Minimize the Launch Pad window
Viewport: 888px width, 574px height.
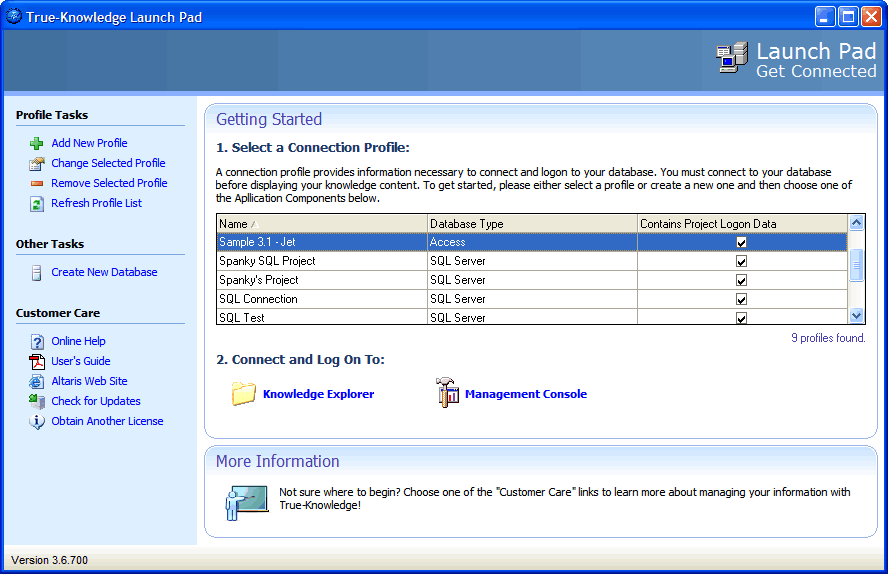[825, 17]
